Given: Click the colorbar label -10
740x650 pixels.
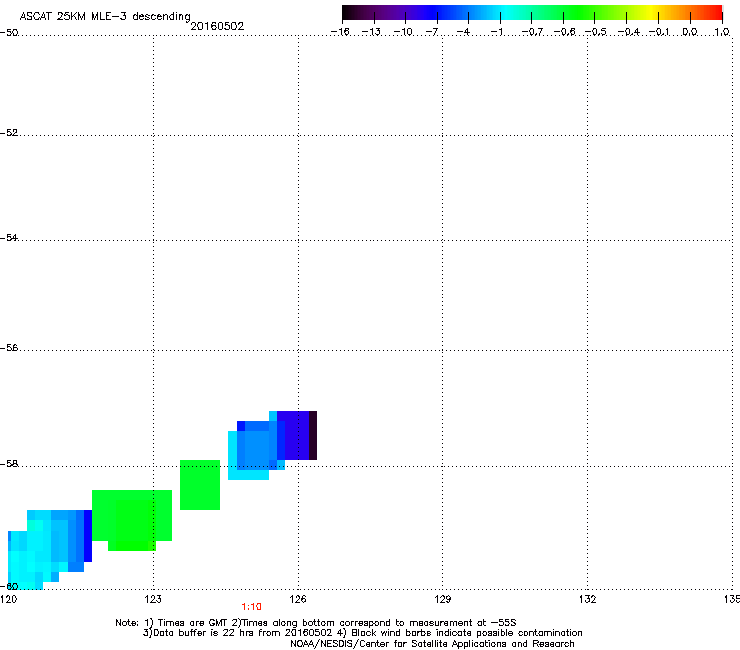Looking at the screenshot, I should [403, 32].
